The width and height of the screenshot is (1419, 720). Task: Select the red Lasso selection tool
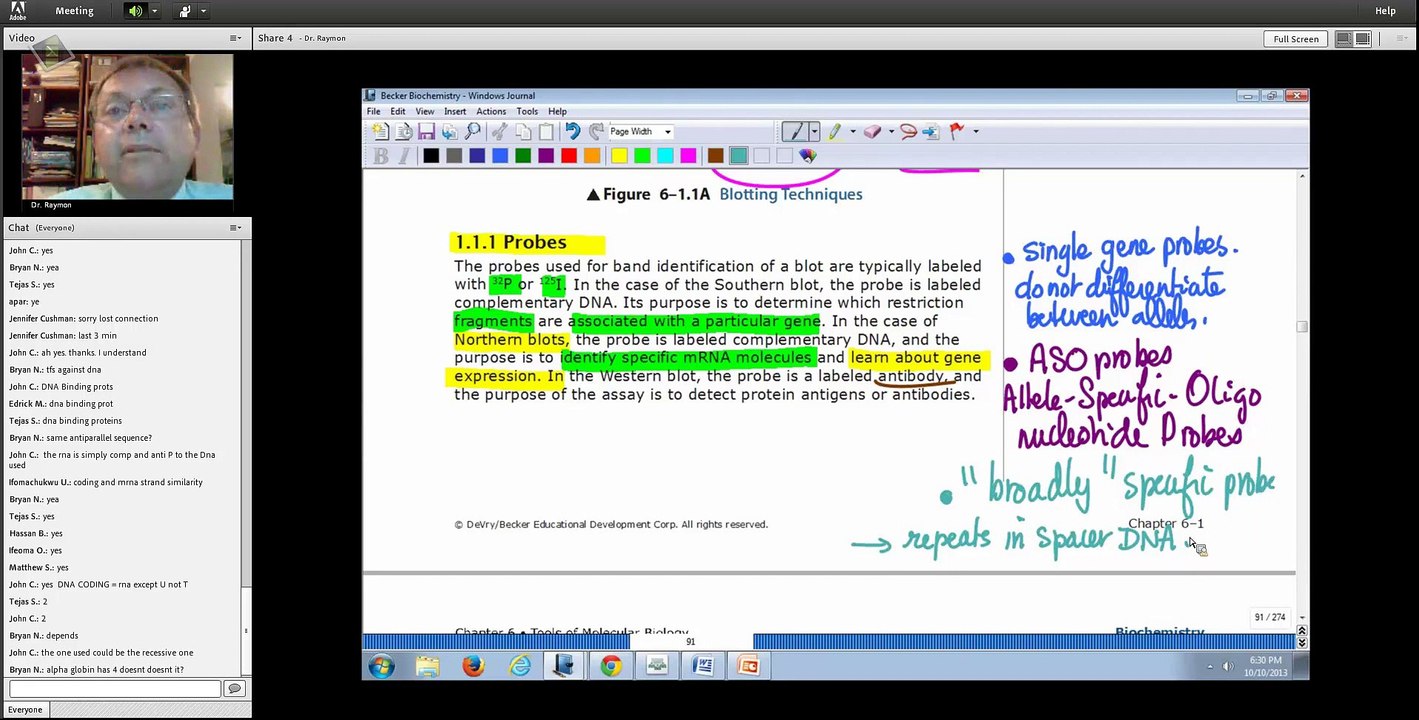[908, 132]
